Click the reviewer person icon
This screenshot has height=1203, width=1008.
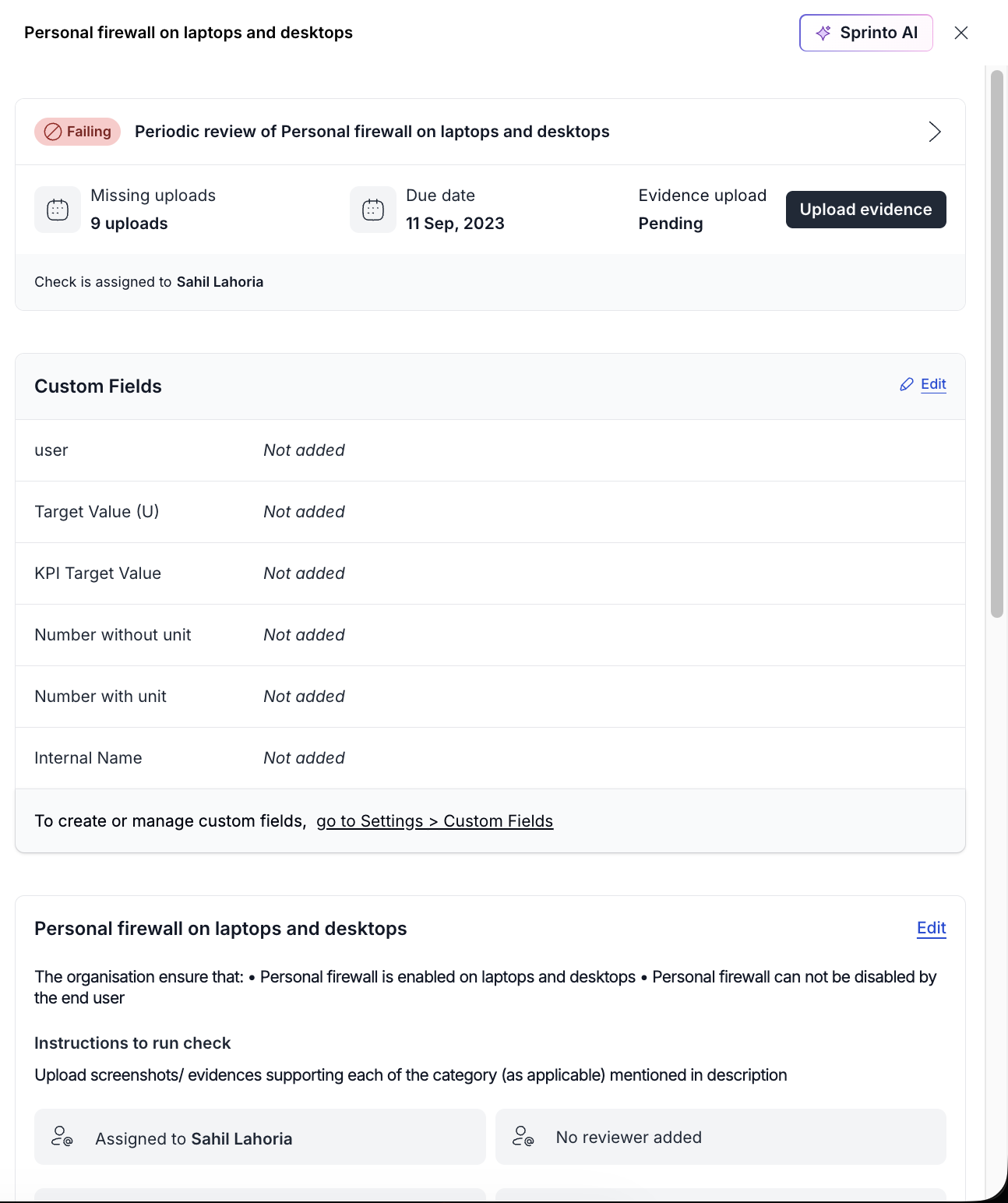pyautogui.click(x=523, y=1137)
